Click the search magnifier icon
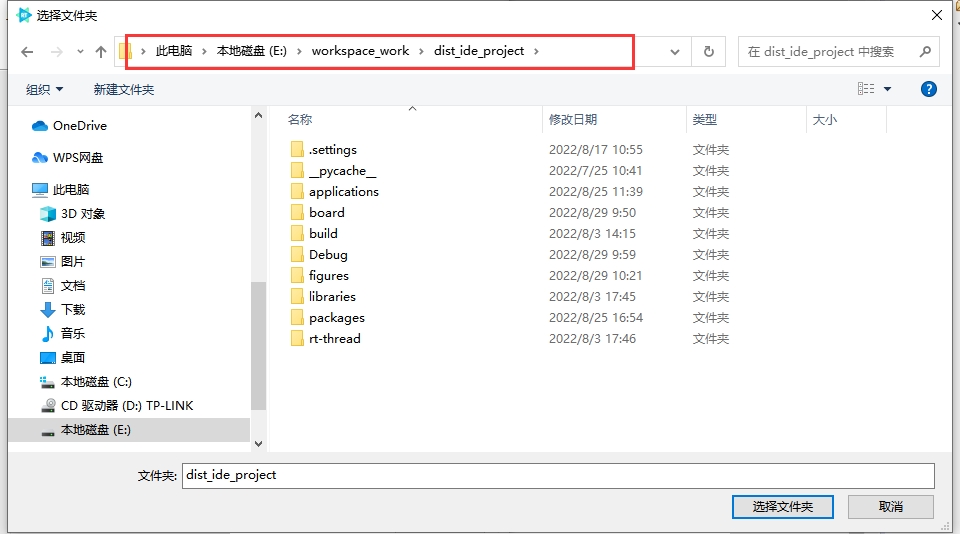960x534 pixels. tap(925, 51)
